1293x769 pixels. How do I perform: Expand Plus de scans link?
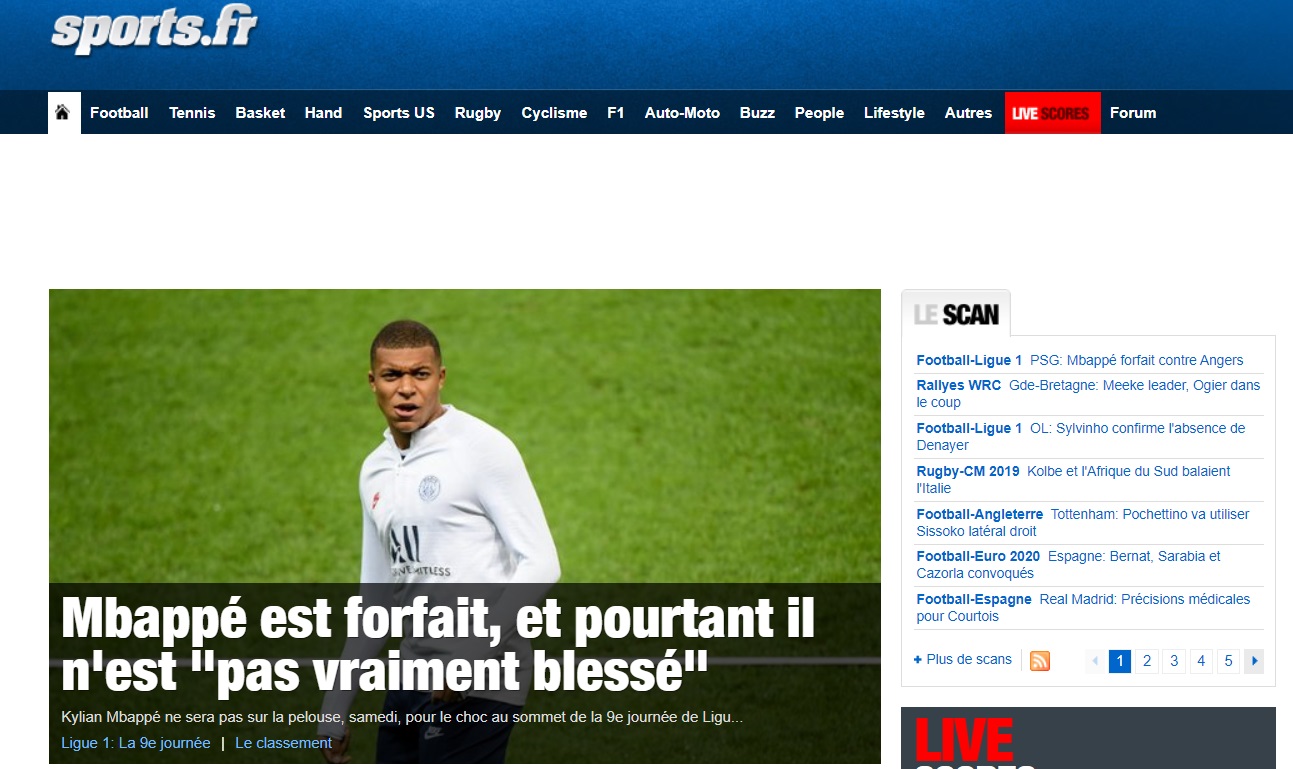pyautogui.click(x=963, y=660)
